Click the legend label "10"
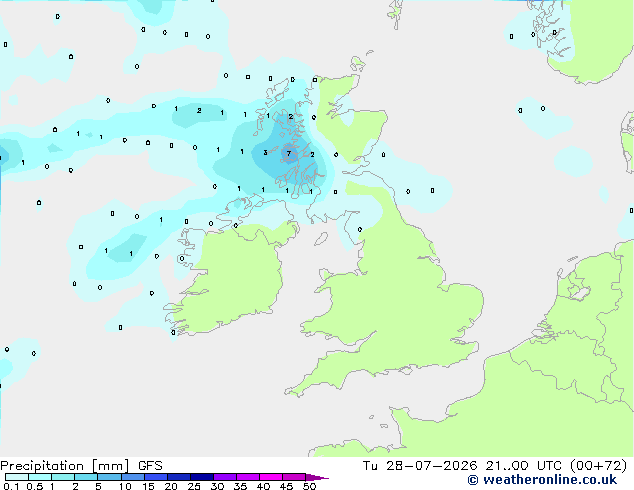 [125, 486]
